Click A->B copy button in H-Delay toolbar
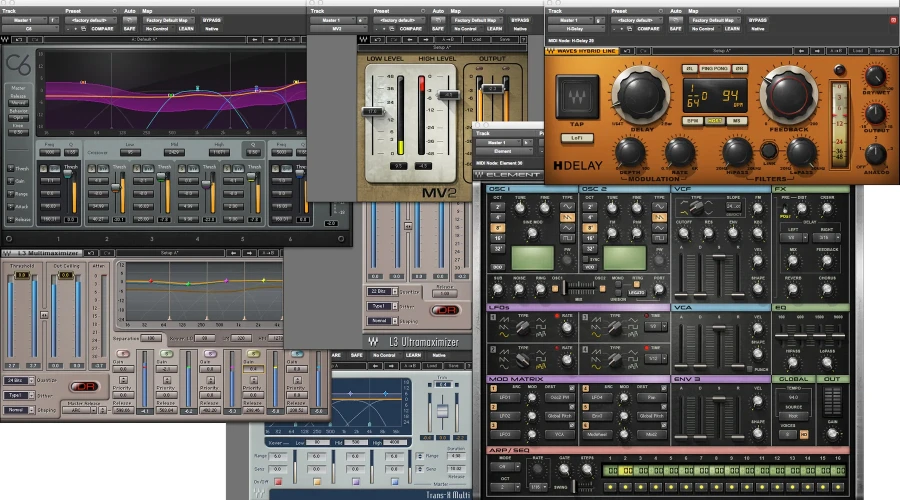 click(836, 51)
